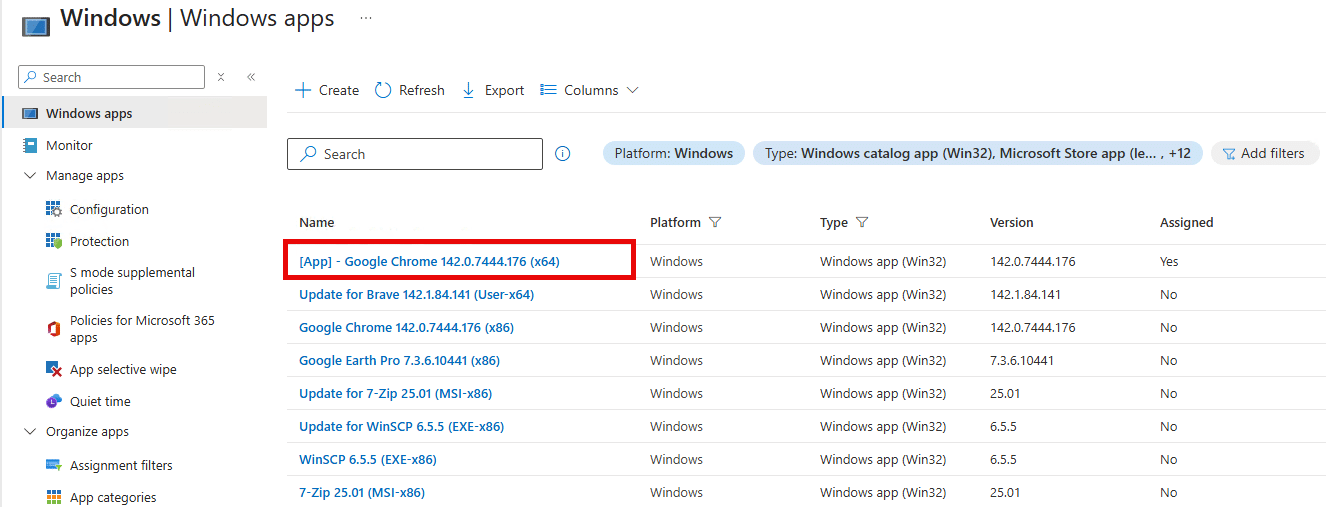
Task: Select Windows apps in left navigation
Action: point(89,113)
